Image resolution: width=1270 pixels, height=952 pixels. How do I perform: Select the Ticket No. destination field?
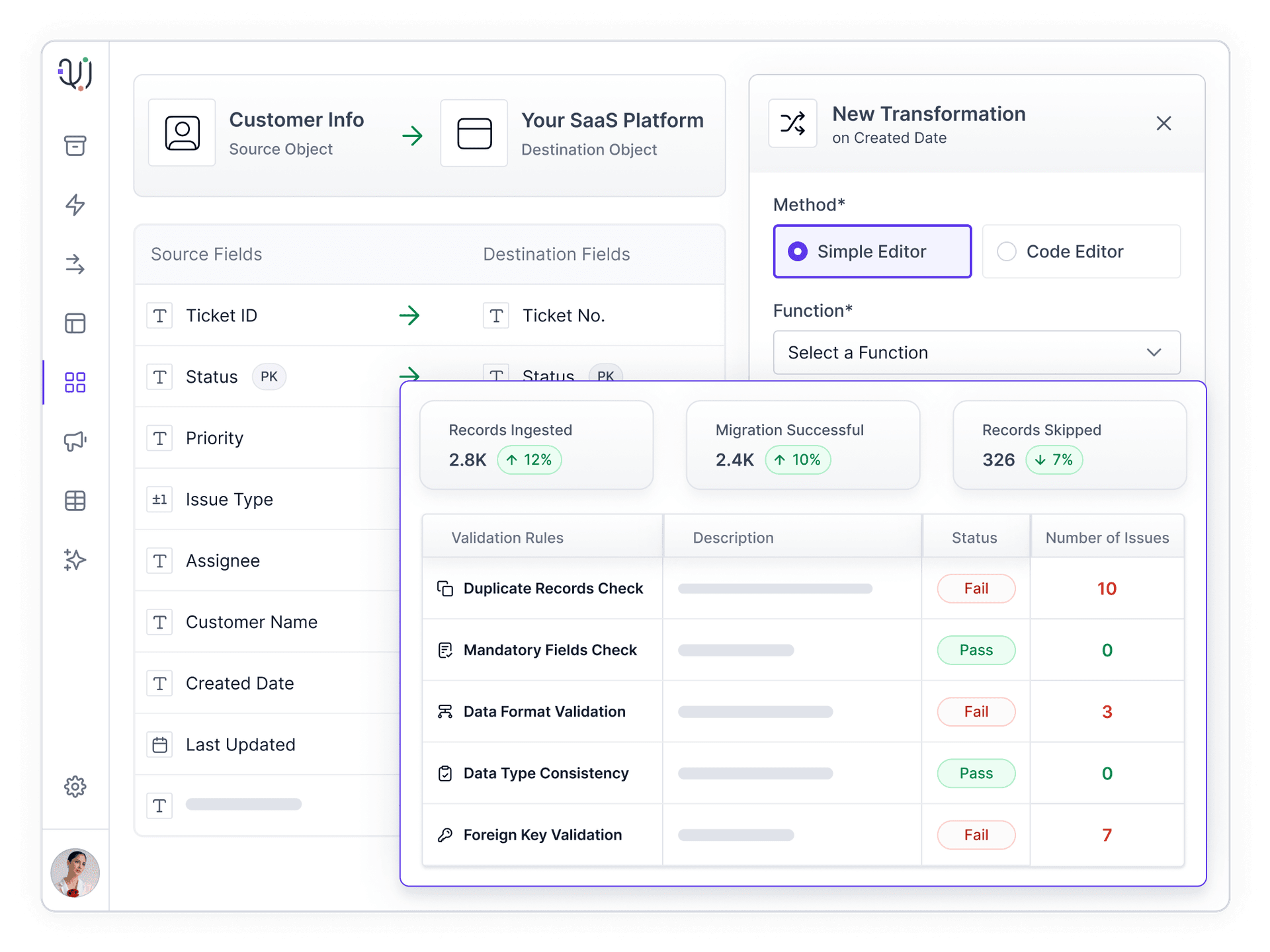[564, 316]
